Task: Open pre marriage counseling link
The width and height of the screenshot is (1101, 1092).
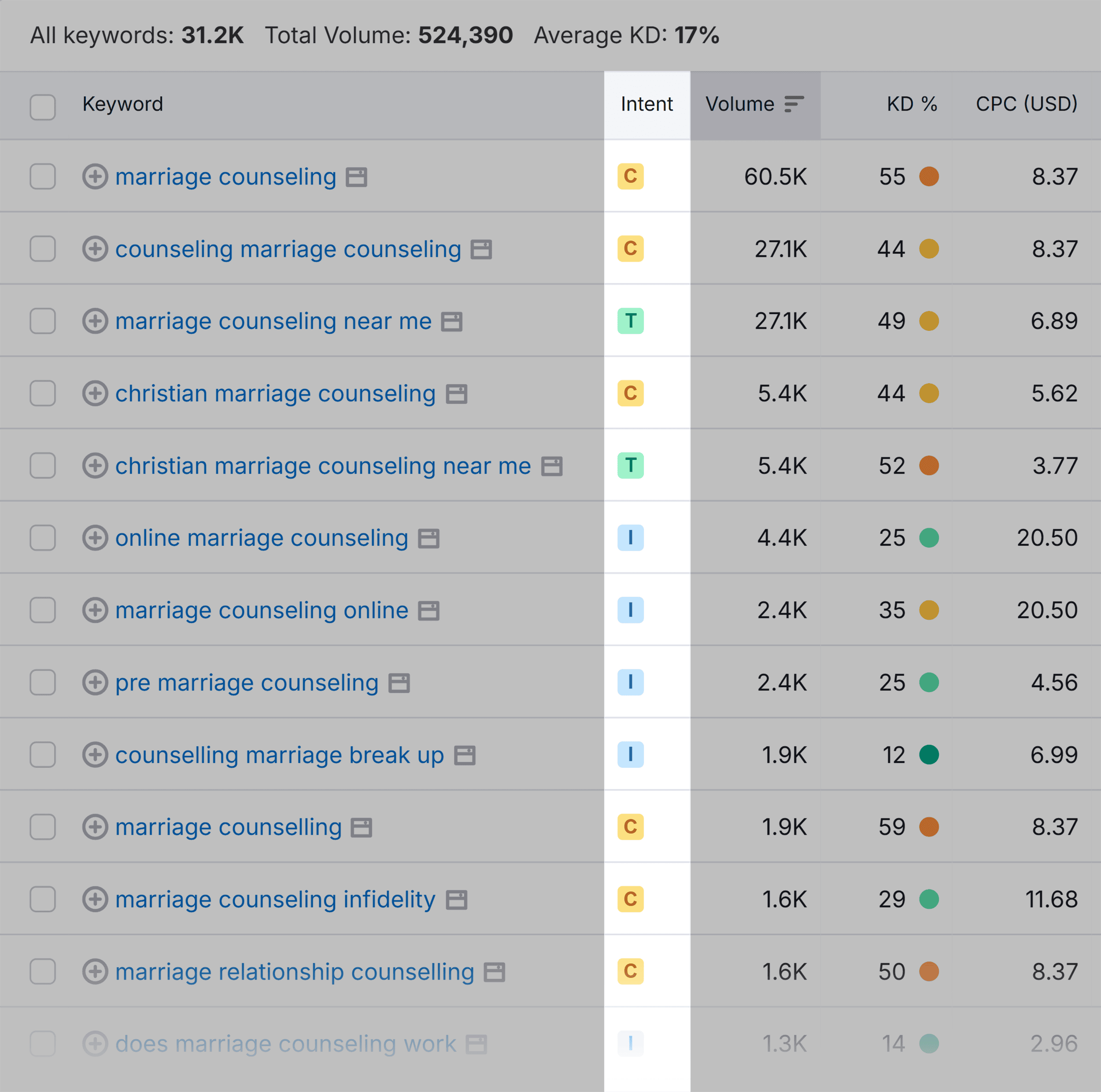Action: (247, 683)
